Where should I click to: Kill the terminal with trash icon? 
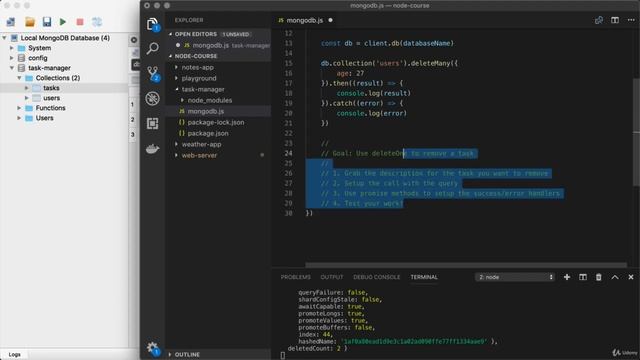pos(598,277)
